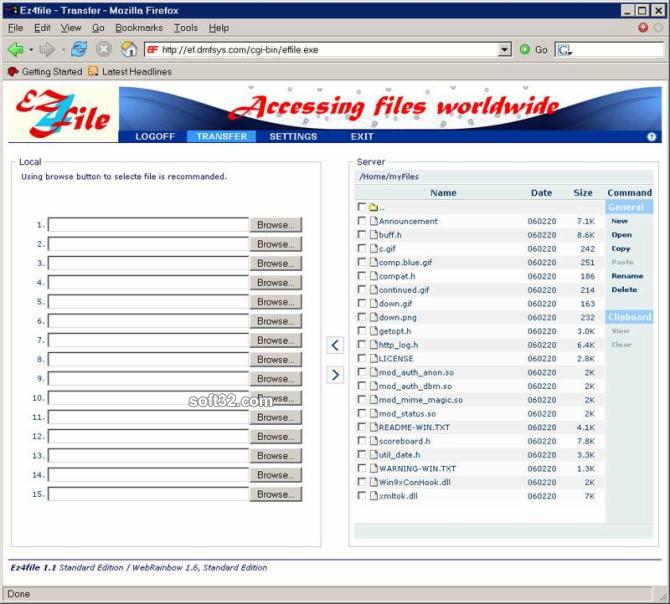
Task: Click the Rename command link
Action: (627, 276)
